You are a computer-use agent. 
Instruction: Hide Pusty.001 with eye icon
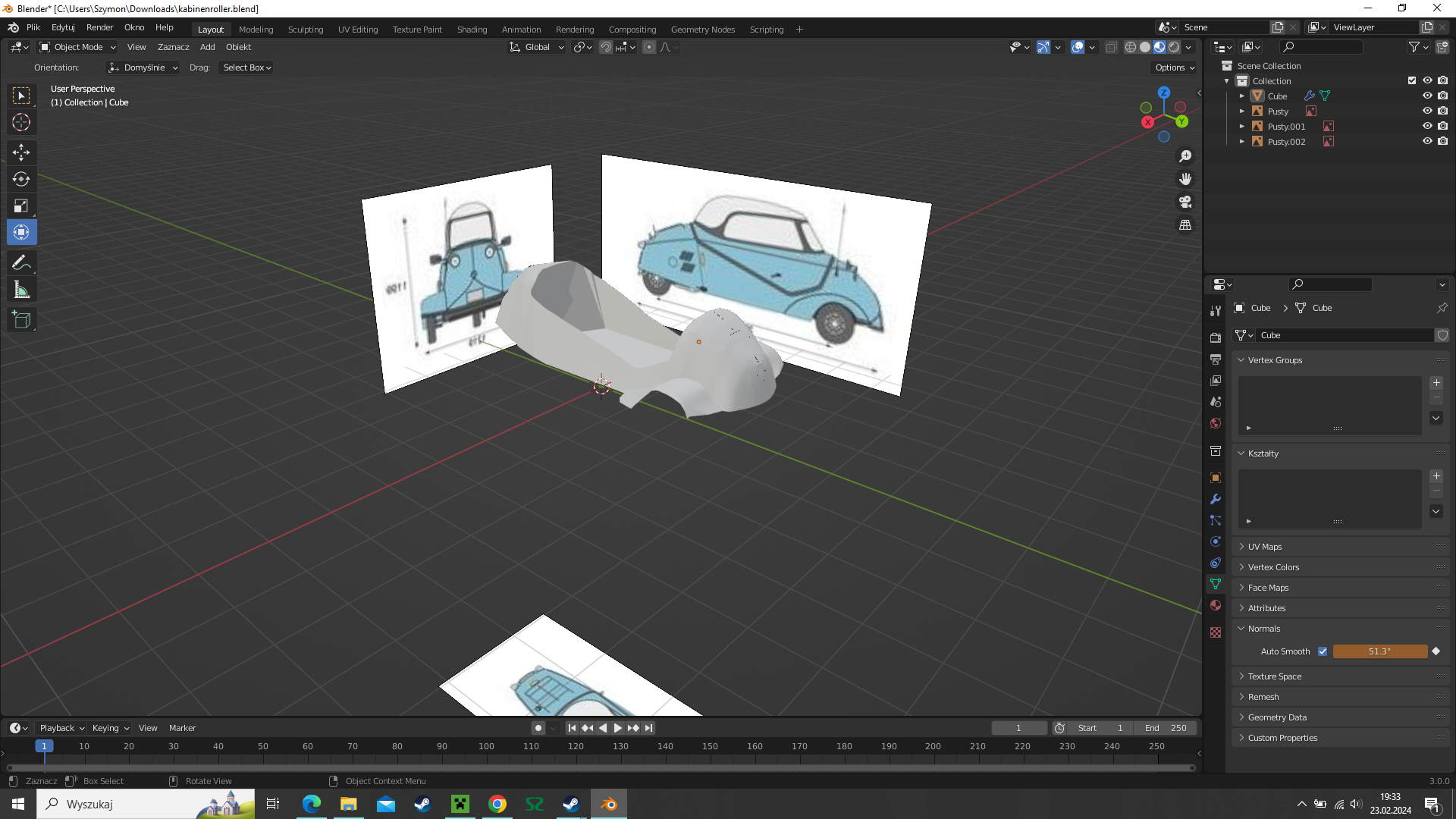pos(1427,127)
